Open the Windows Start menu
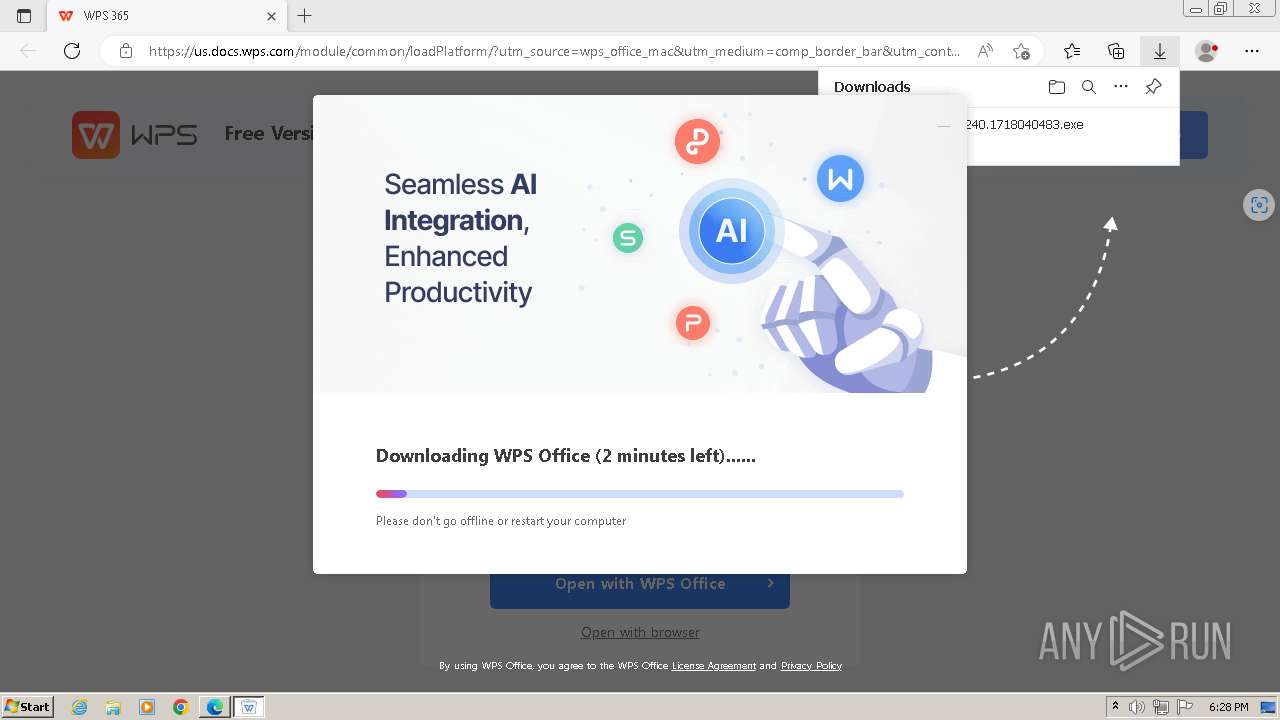 point(28,707)
